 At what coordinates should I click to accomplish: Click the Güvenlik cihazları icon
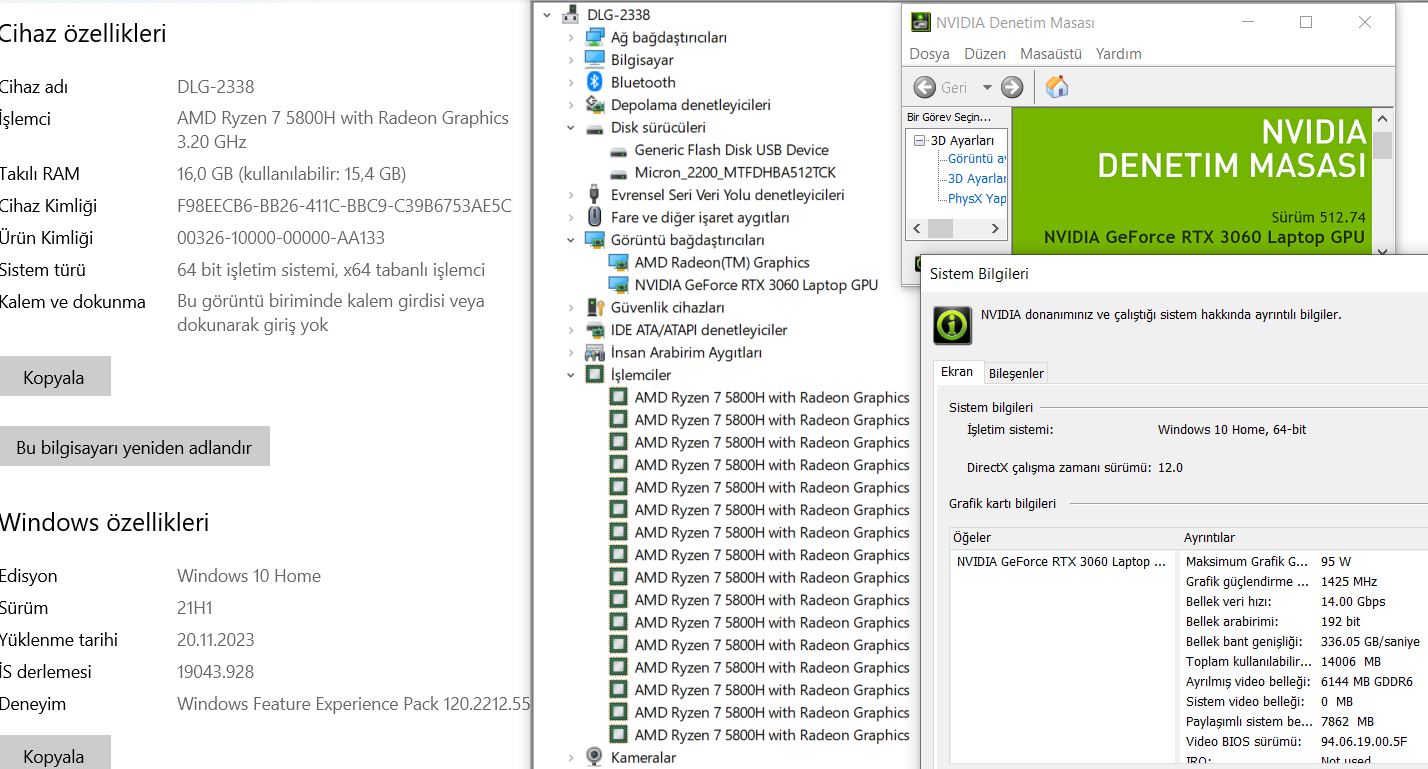595,308
